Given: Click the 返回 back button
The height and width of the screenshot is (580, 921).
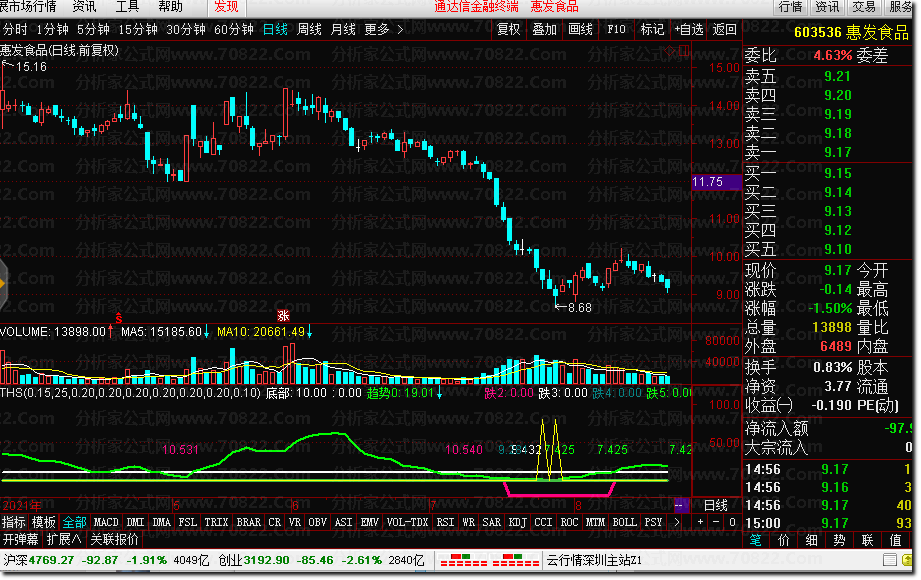Looking at the screenshot, I should (724, 29).
